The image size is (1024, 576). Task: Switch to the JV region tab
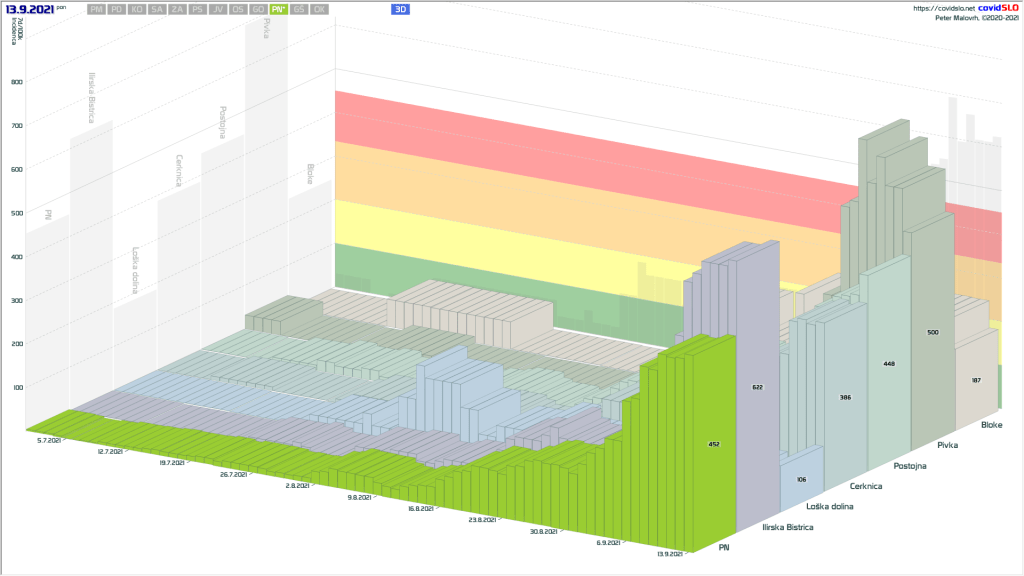217,9
